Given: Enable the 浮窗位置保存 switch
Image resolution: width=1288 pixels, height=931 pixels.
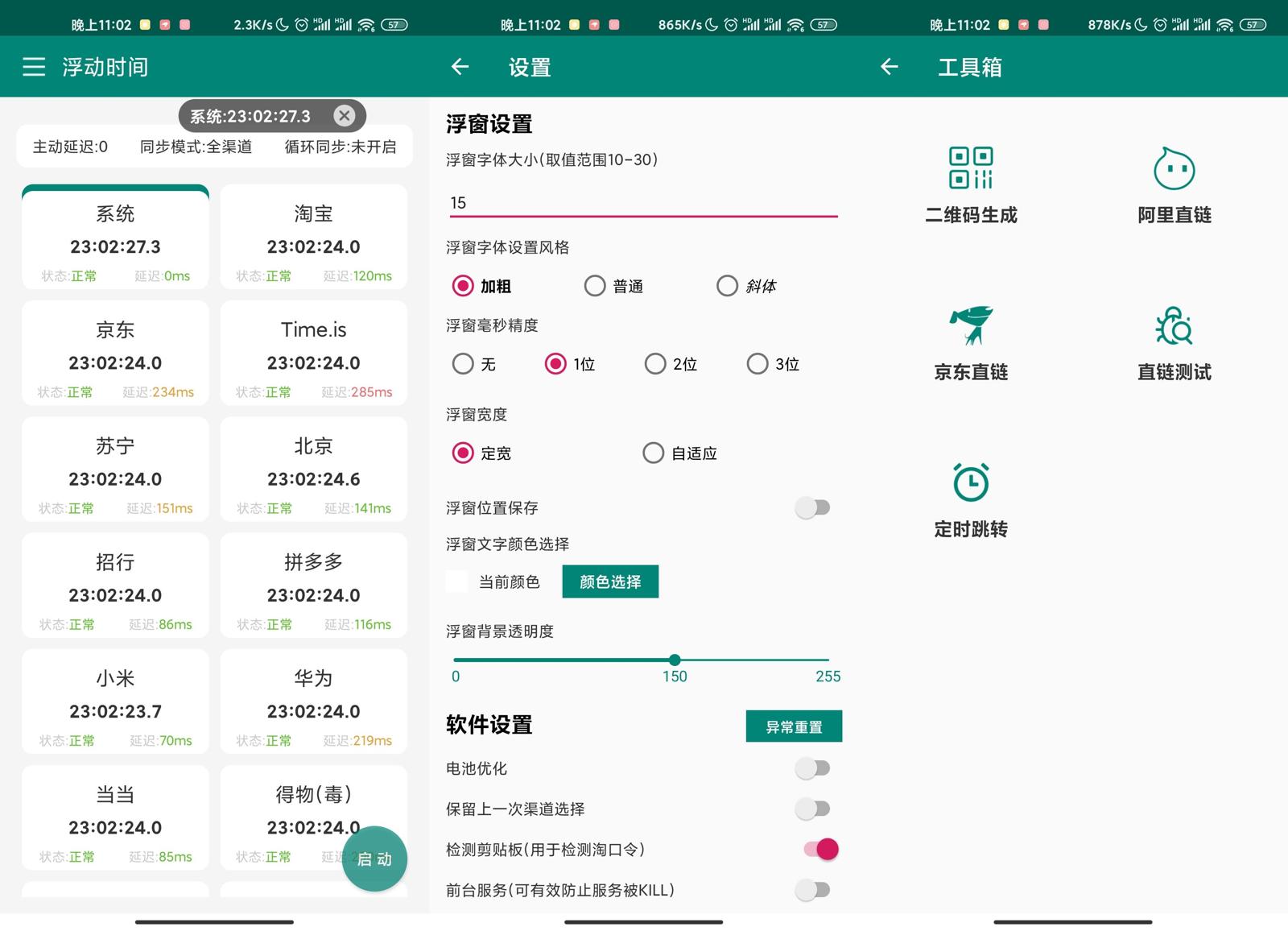Looking at the screenshot, I should coord(813,507).
